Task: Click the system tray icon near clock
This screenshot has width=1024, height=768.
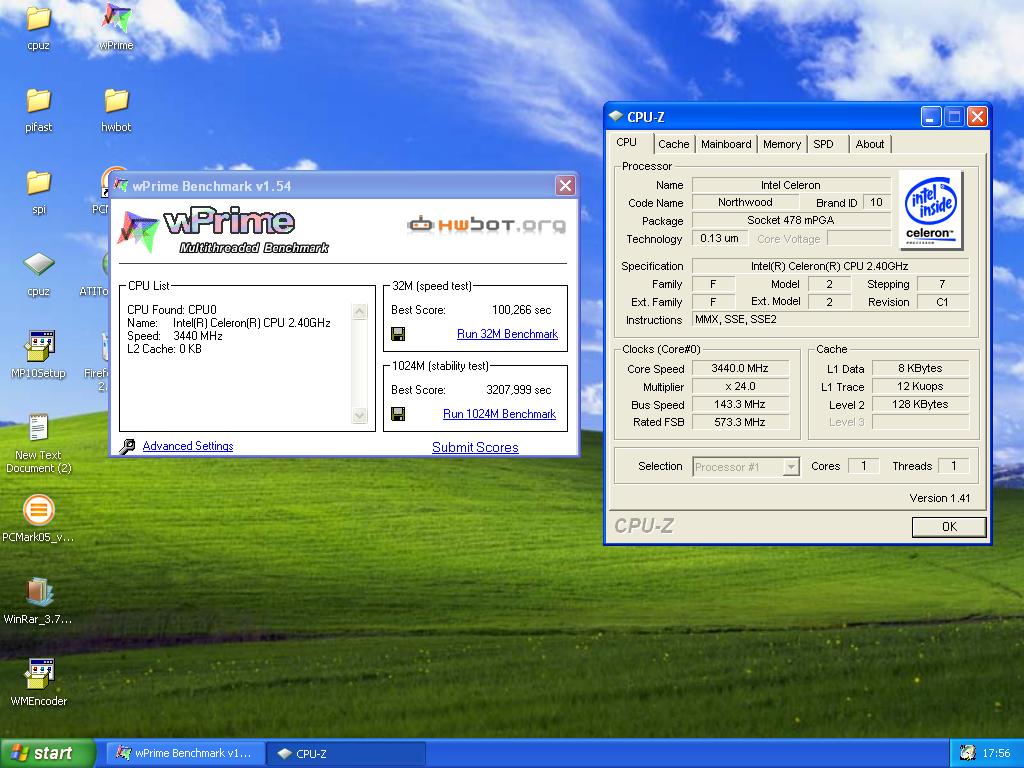Action: (967, 753)
